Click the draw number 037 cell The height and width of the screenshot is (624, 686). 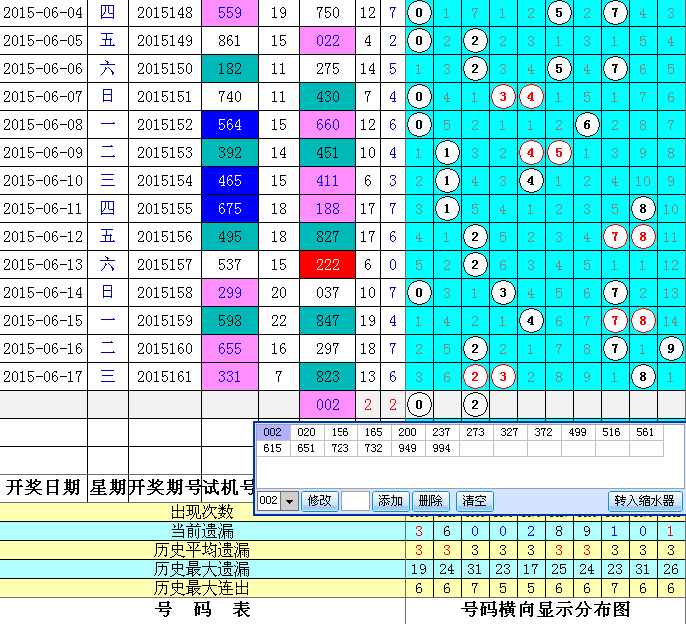[328, 293]
